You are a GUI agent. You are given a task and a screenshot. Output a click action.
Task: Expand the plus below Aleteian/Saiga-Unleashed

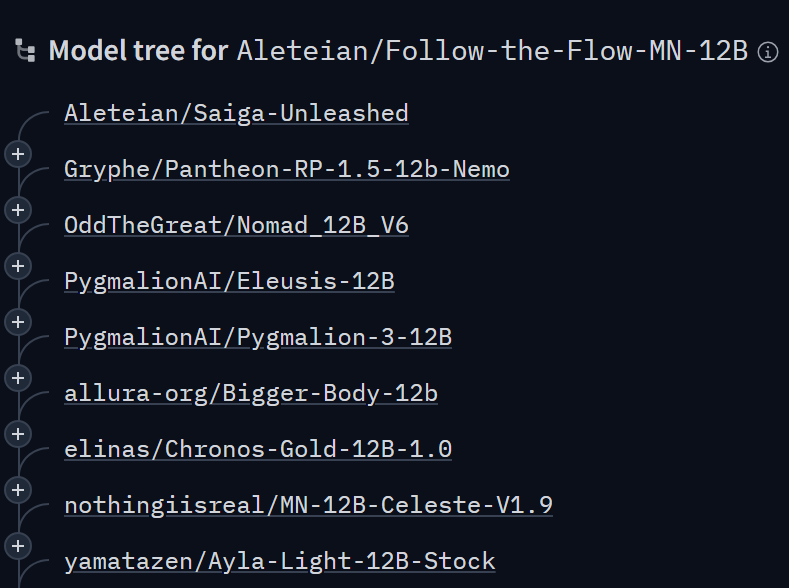point(18,154)
